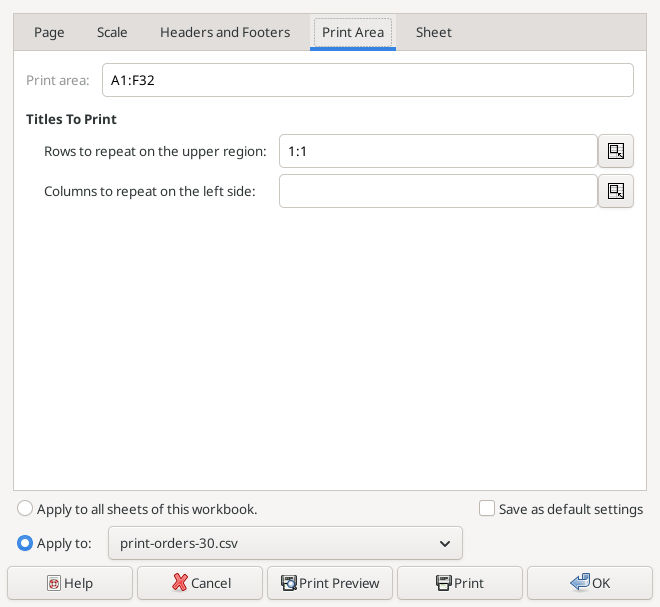The width and height of the screenshot is (660, 607).
Task: Click the Print area input field
Action: (x=367, y=80)
